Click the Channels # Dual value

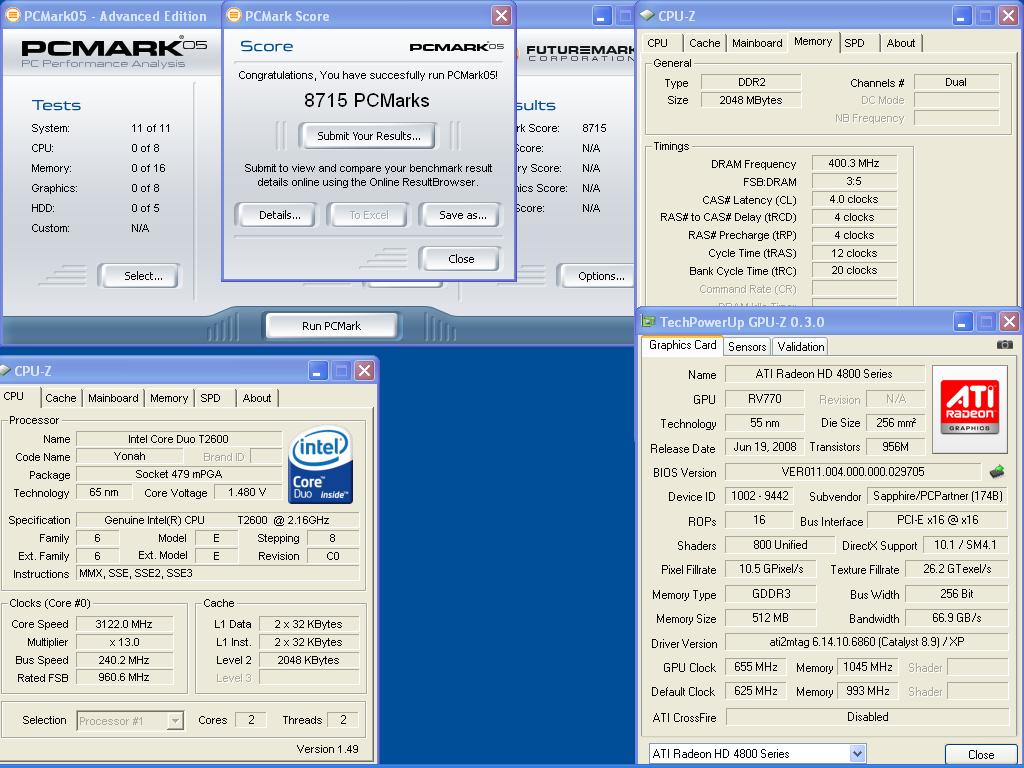[956, 82]
